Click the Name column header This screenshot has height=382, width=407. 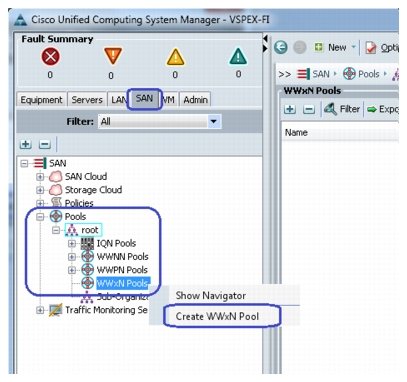point(340,133)
